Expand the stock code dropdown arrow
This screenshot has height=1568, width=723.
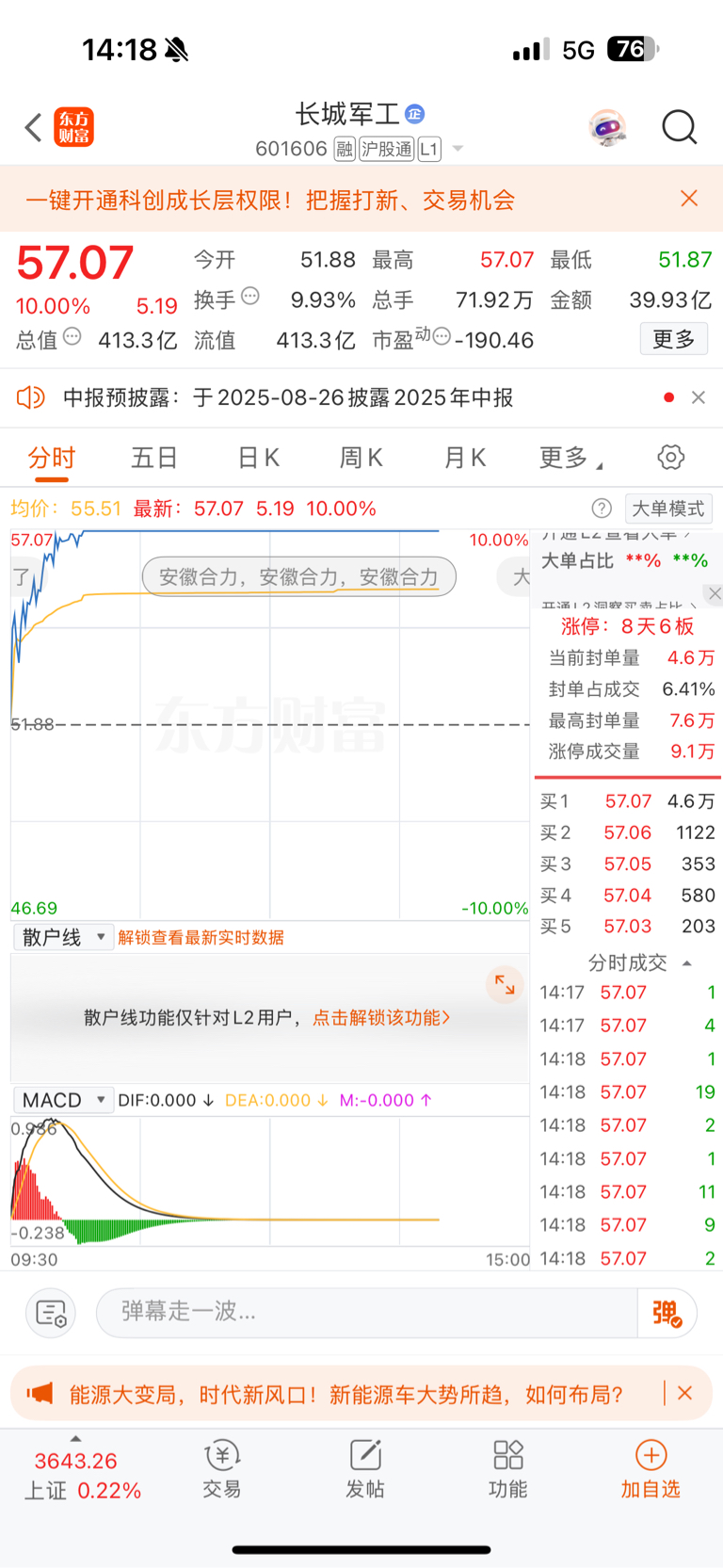(x=458, y=149)
